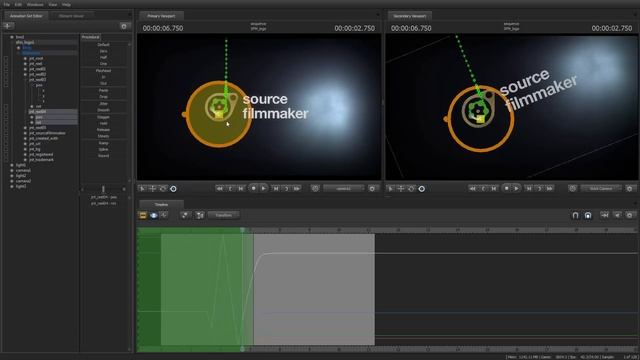Choose the move tool in Secondary Viewport
The width and height of the screenshot is (640, 360).
point(401,189)
